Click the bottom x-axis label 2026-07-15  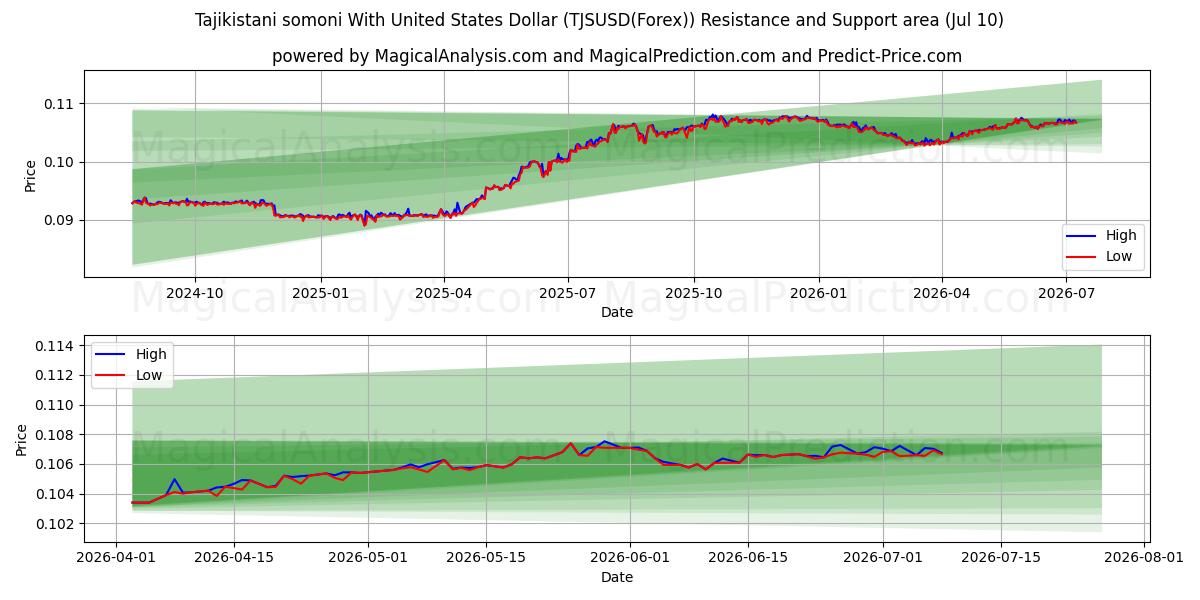click(1001, 559)
